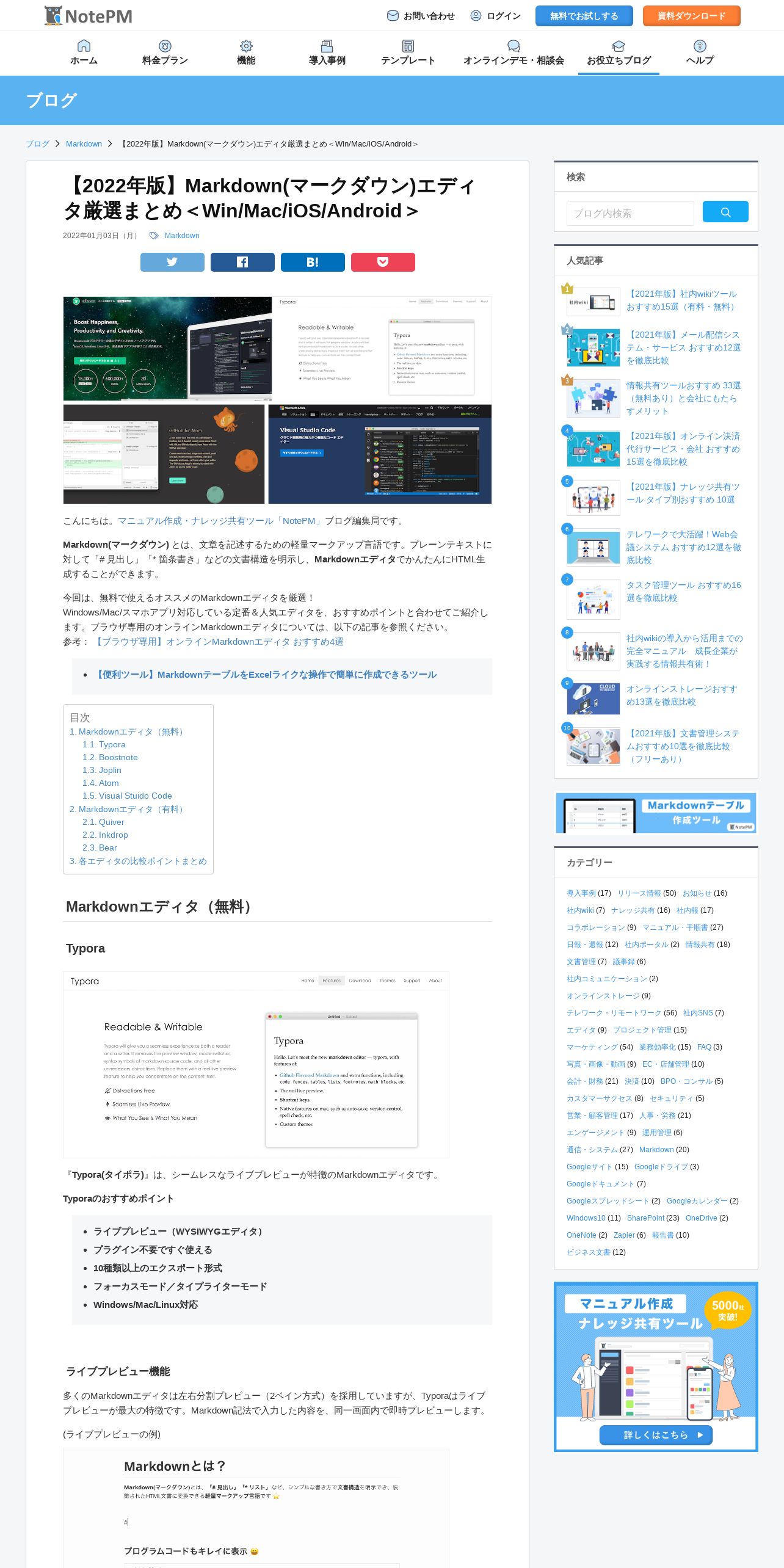This screenshot has width=784, height=1568.
Task: Open the Markdown tag link under the title
Action: point(182,236)
